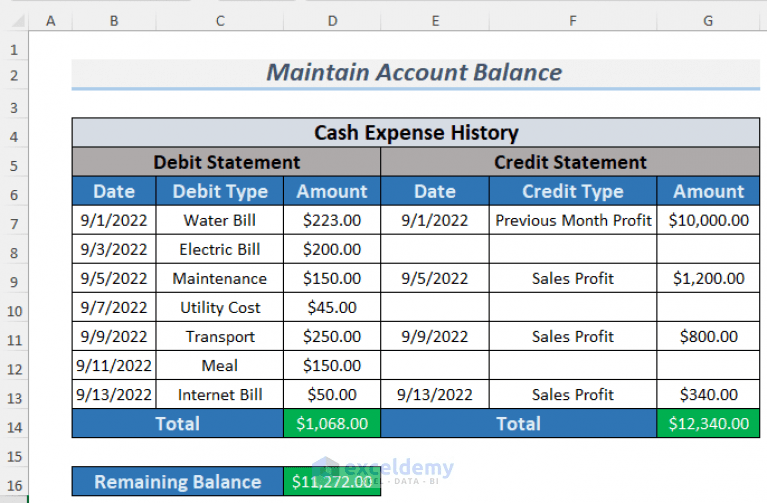
Task: Select the credit date 9/13/2022 in column E
Action: click(435, 394)
